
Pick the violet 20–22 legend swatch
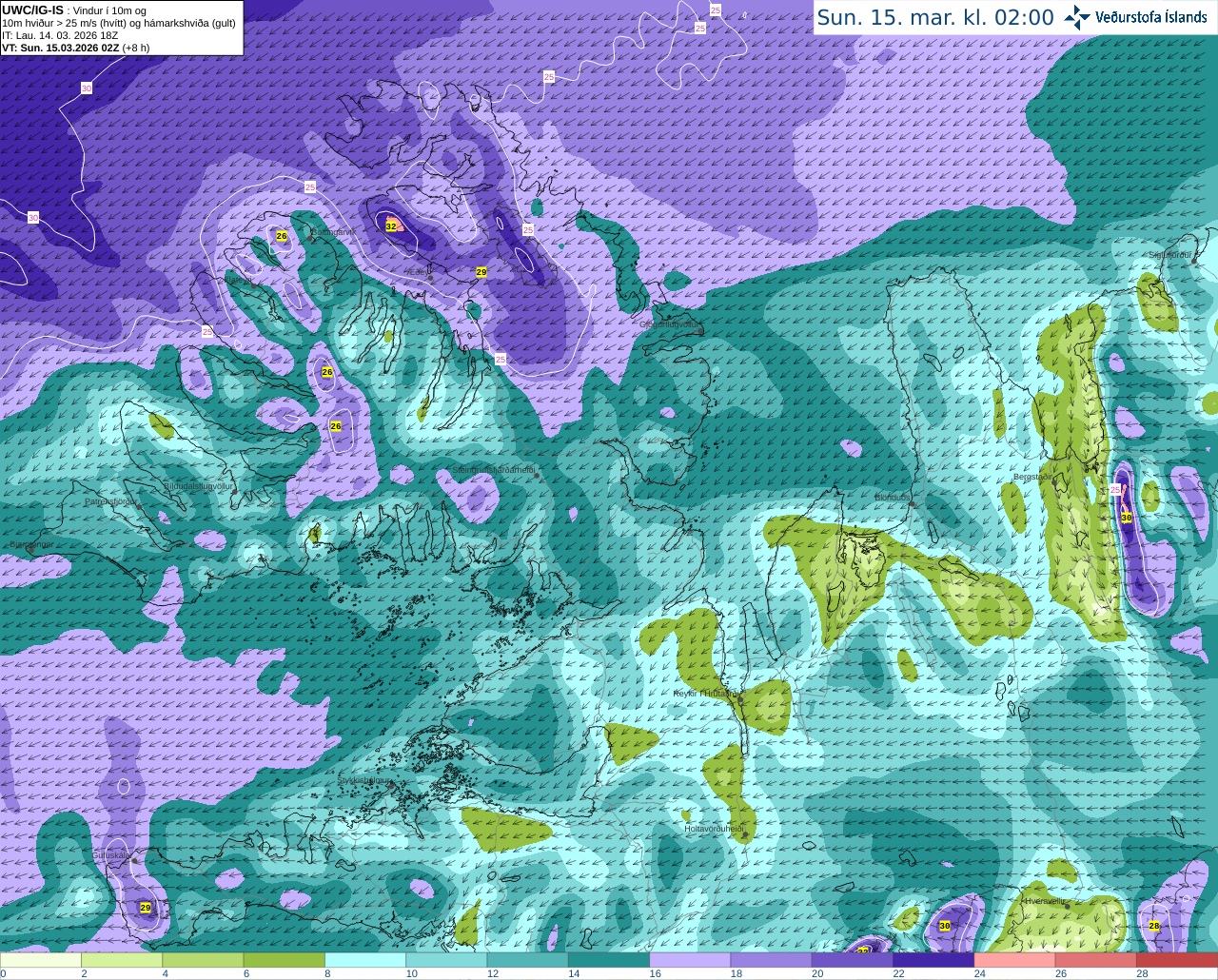click(x=853, y=960)
